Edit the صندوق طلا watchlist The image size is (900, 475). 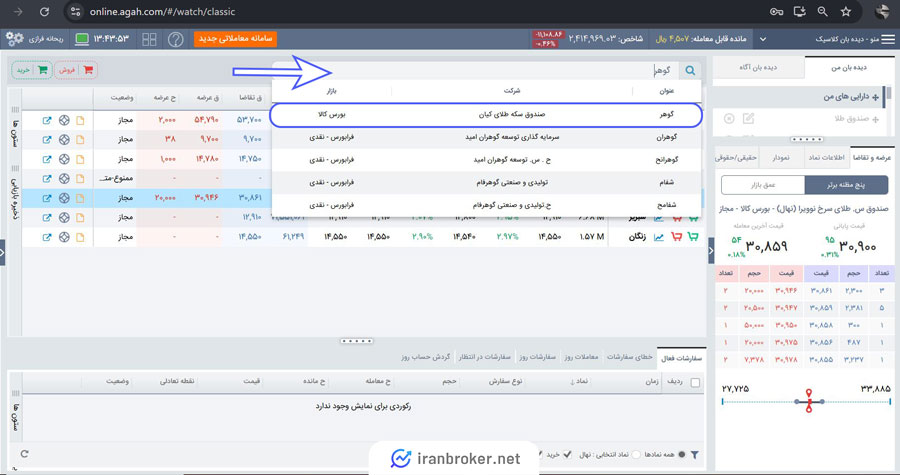[x=748, y=119]
